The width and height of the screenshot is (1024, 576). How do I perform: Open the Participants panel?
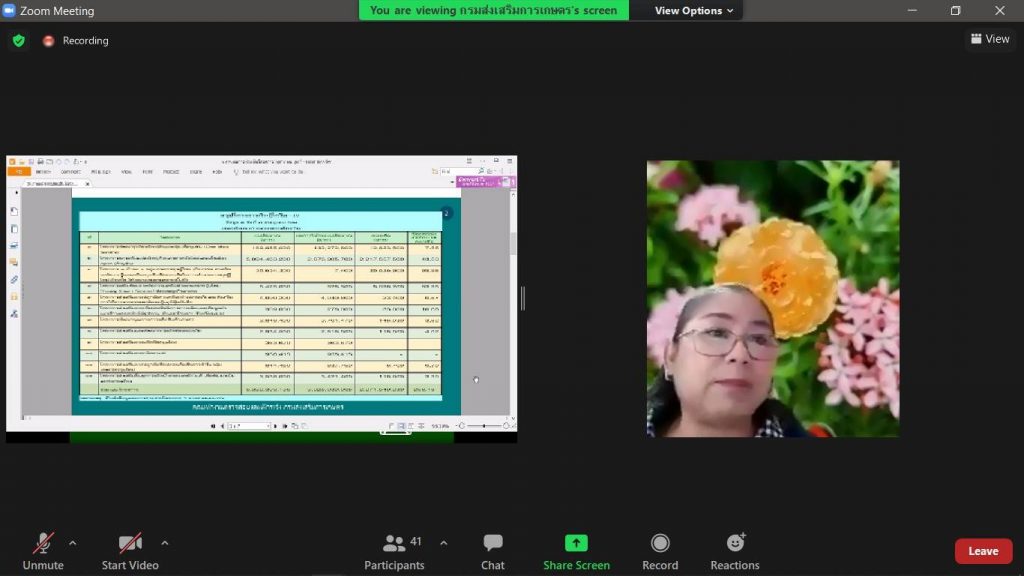[394, 543]
